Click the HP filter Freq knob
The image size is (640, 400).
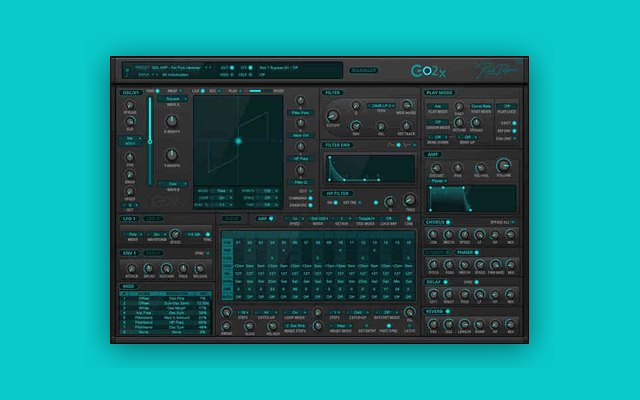(410, 200)
